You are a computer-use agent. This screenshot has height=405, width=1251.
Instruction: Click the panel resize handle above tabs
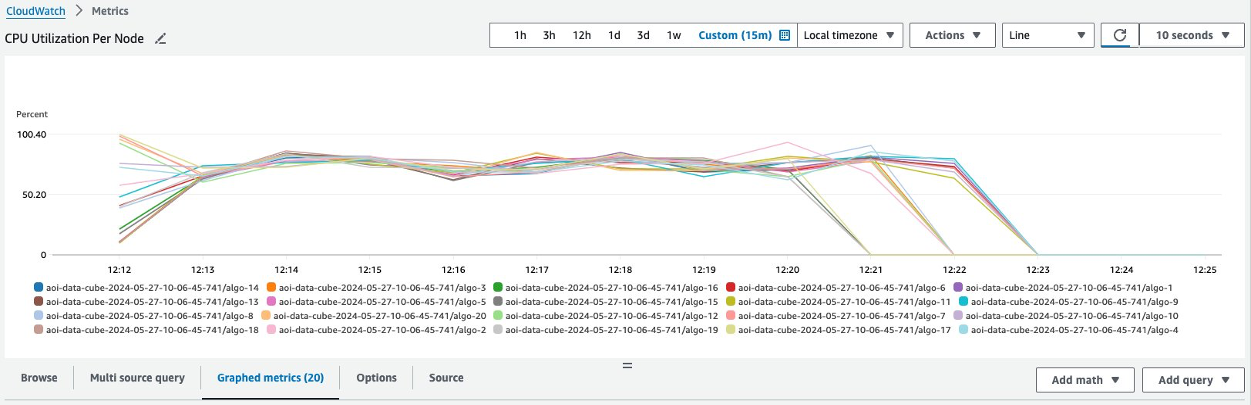point(627,365)
